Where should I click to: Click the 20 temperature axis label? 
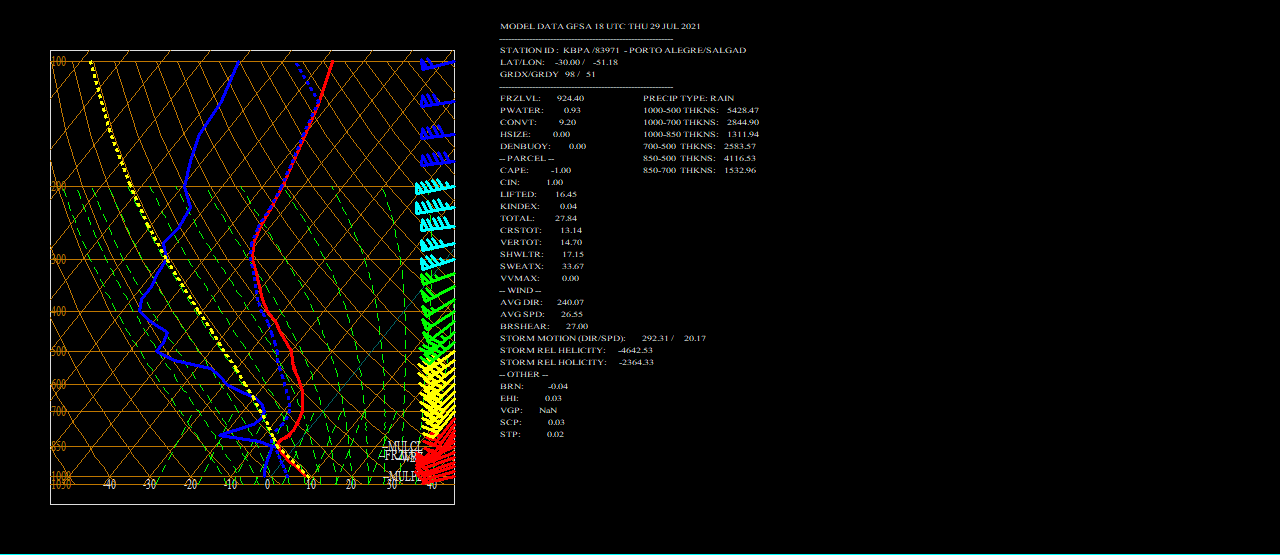coord(351,485)
